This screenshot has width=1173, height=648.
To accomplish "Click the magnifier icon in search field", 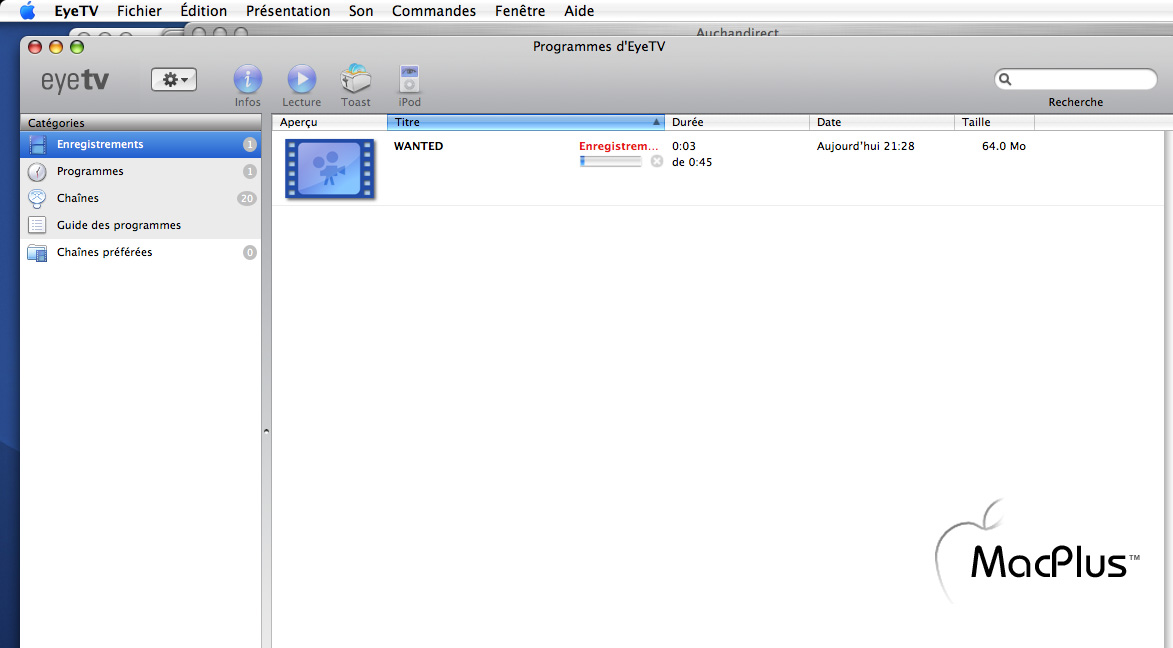I will click(1005, 79).
